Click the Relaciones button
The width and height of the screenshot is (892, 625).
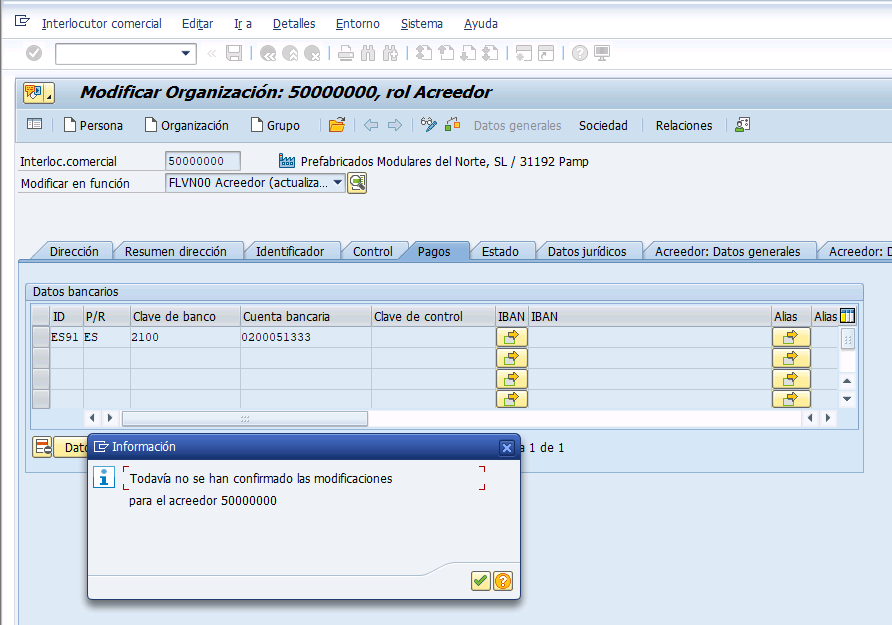coord(684,126)
